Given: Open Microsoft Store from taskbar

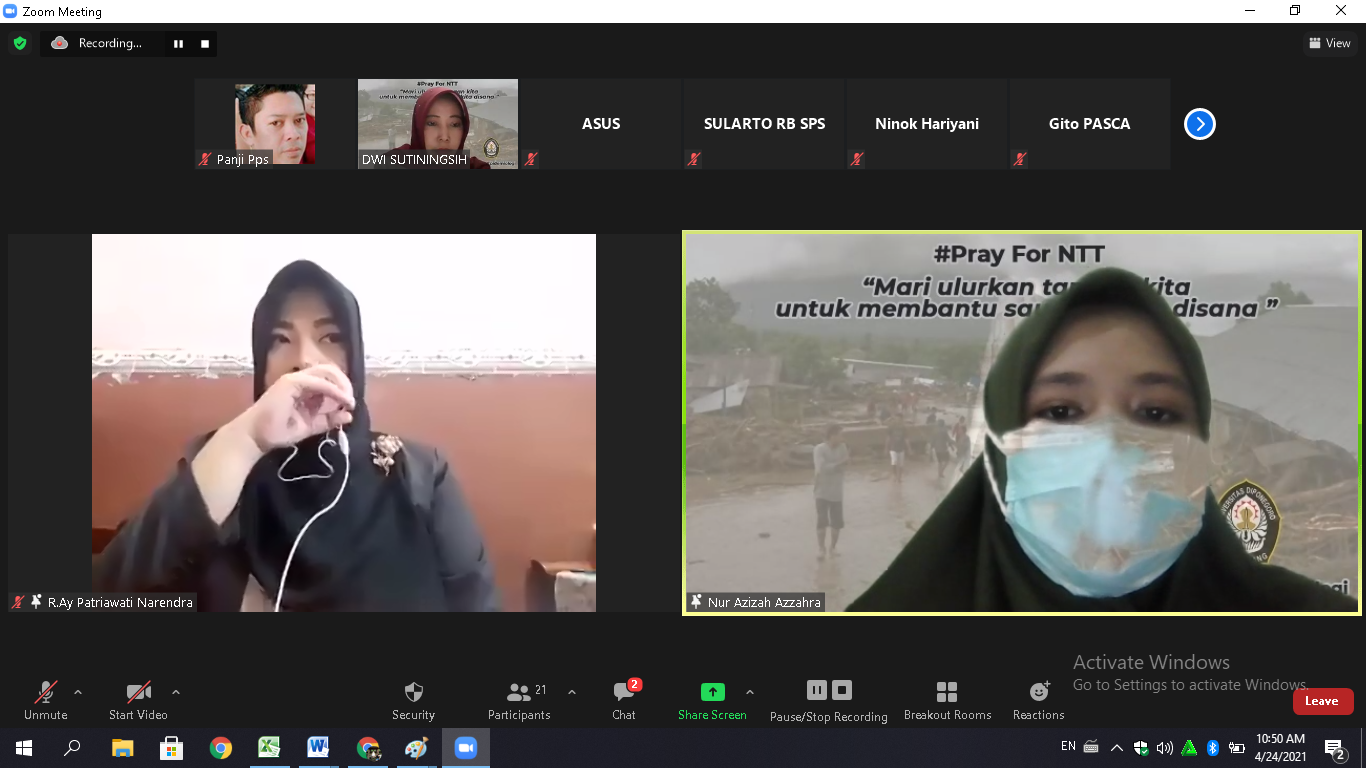Looking at the screenshot, I should click(x=171, y=748).
